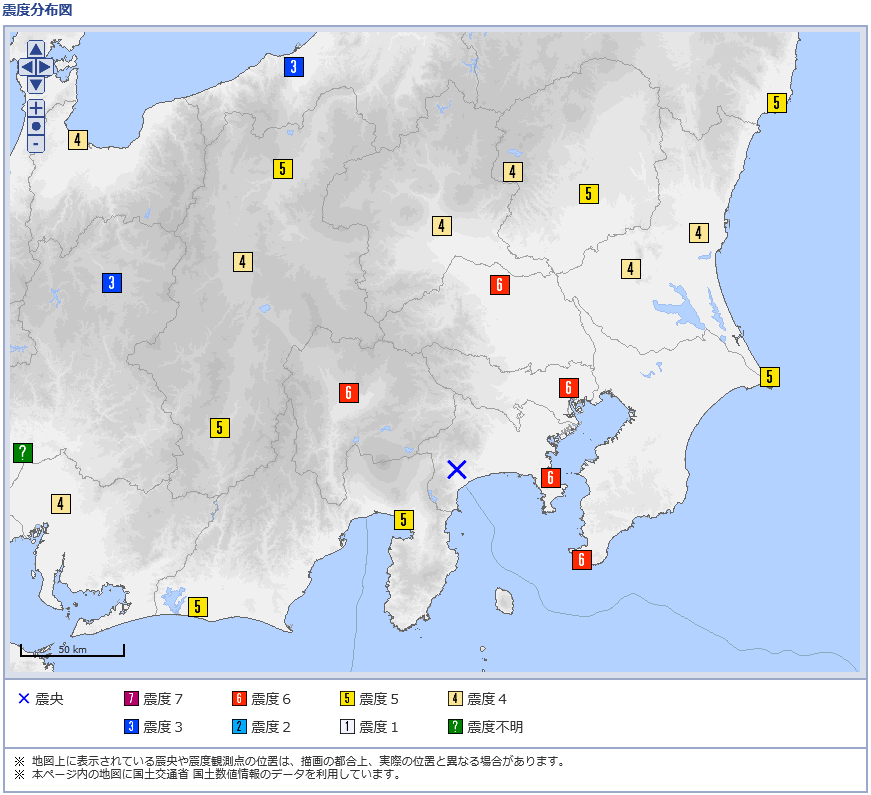This screenshot has width=871, height=795.
Task: Pan the map left using the left arrow
Action: click(x=27, y=67)
